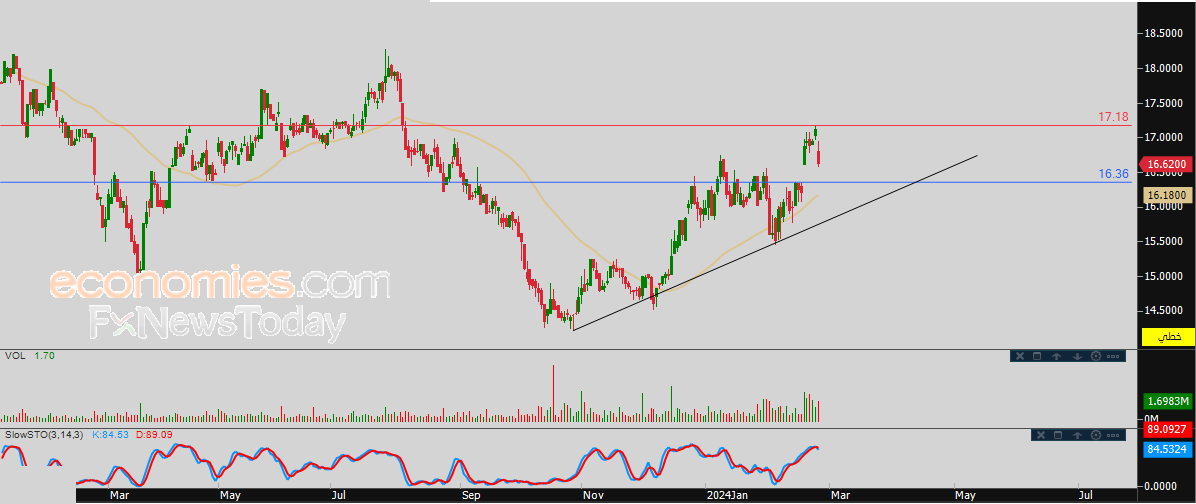1196x504 pixels.
Task: Select the blue 16.36 support line label
Action: coord(1113,174)
